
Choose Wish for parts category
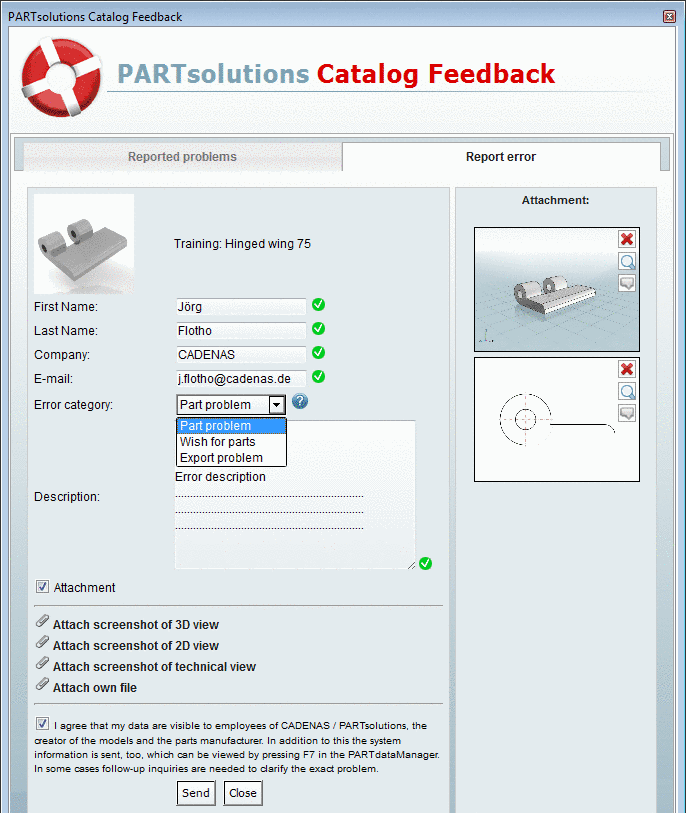click(231, 442)
